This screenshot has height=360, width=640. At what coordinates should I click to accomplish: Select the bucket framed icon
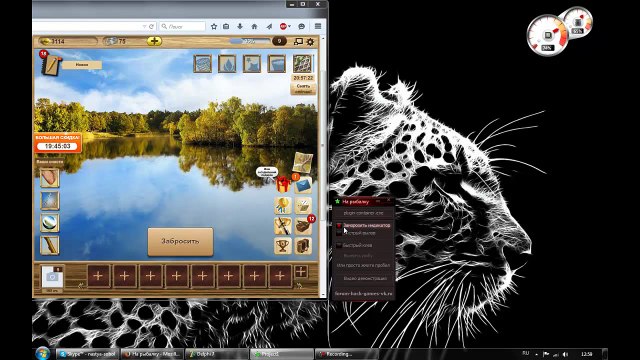tap(276, 64)
